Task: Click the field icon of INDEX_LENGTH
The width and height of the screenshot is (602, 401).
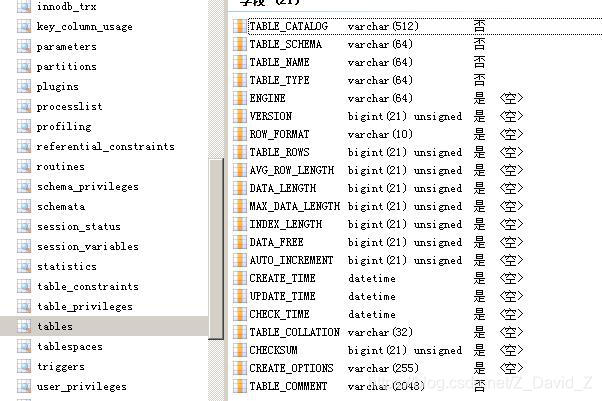Action: tap(240, 224)
